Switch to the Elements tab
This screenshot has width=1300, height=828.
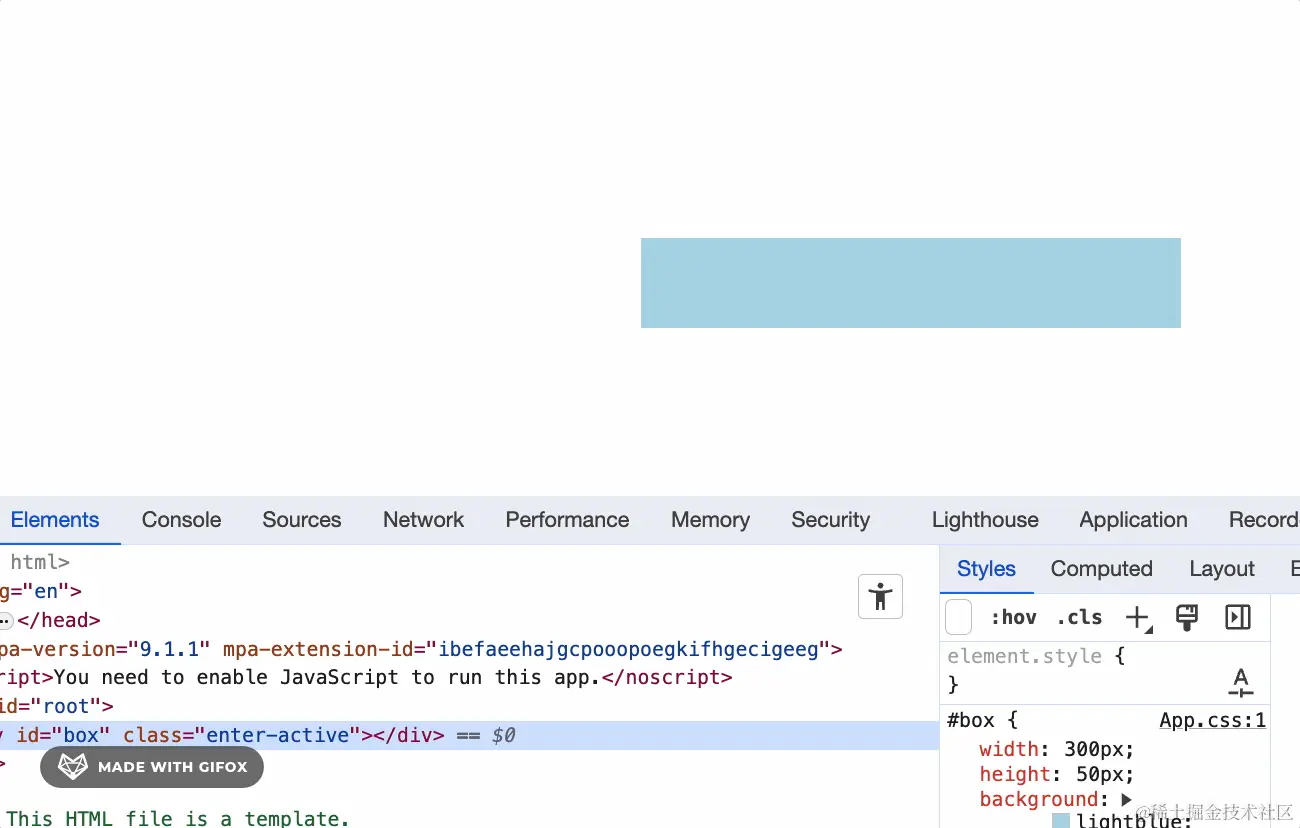[55, 520]
